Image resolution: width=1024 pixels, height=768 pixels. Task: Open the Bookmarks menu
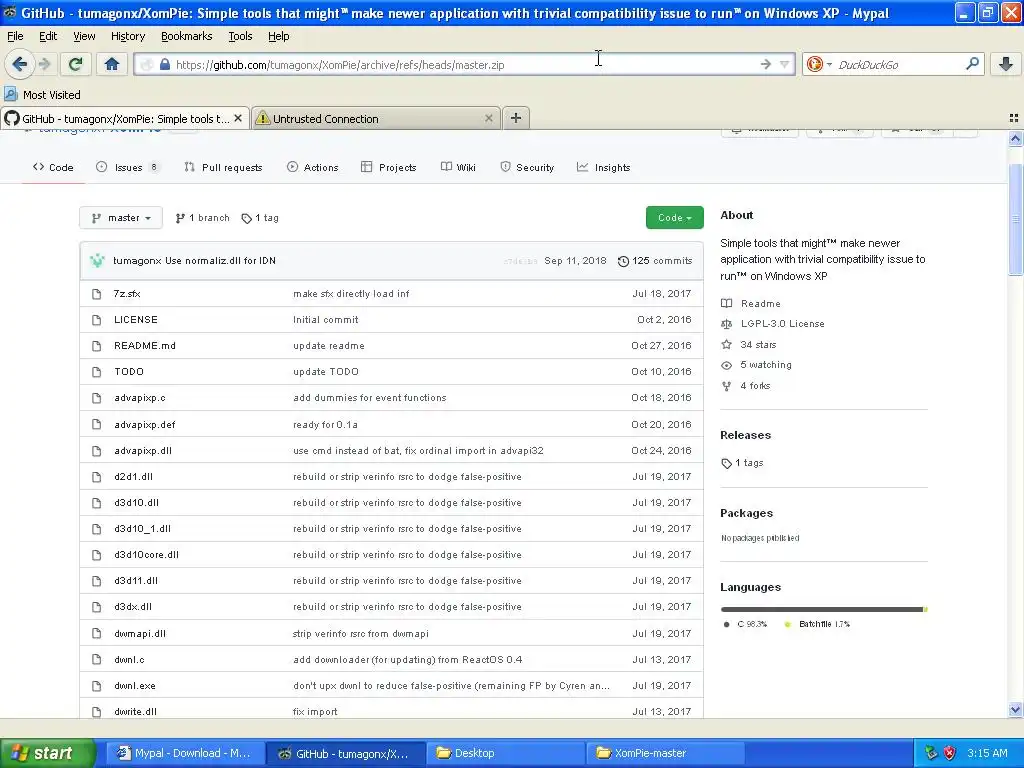(186, 36)
